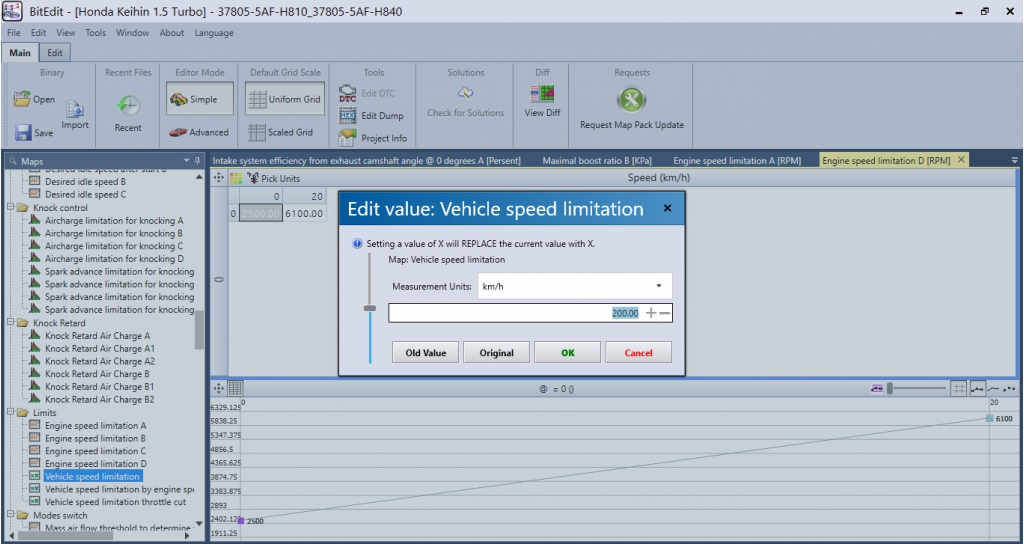Click vertical value slider handle in dialog
This screenshot has width=1024, height=544.
click(x=370, y=308)
